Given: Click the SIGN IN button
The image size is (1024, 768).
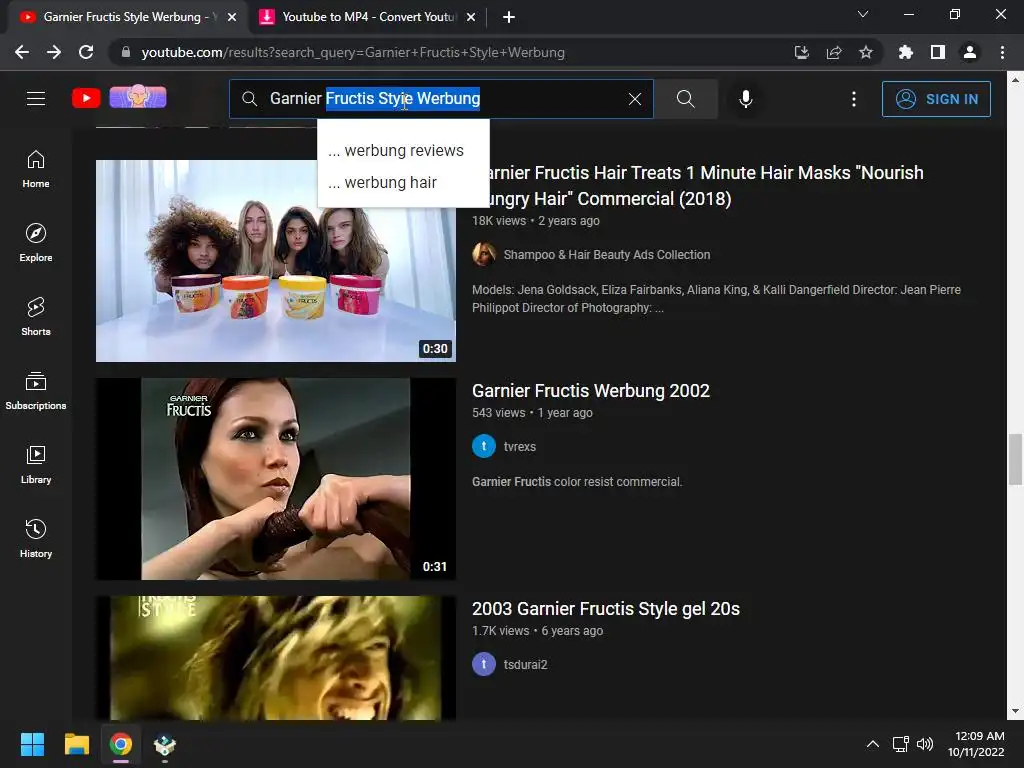Looking at the screenshot, I should tap(936, 99).
